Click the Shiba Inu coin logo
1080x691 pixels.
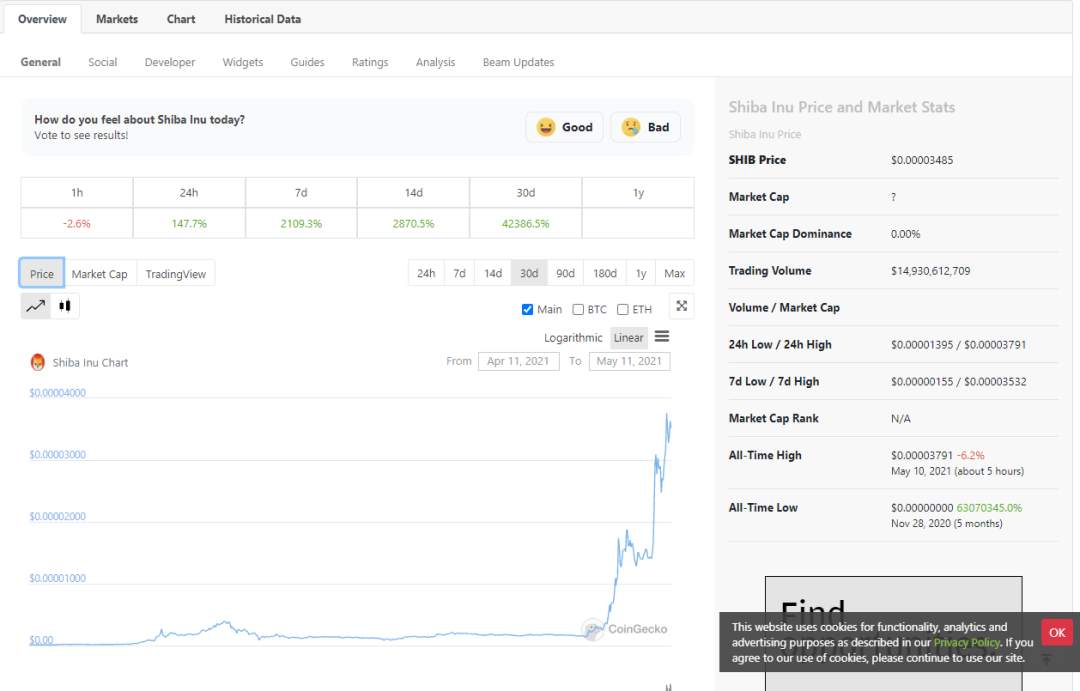pos(38,362)
